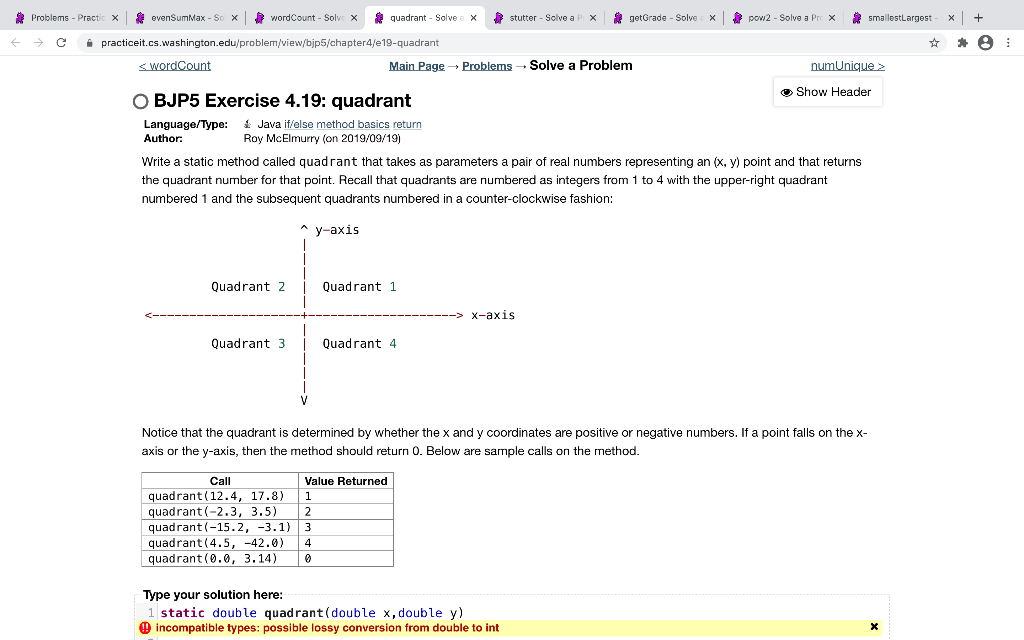1024x640 pixels.
Task: Navigate back with the back arrow
Action: (x=14, y=43)
